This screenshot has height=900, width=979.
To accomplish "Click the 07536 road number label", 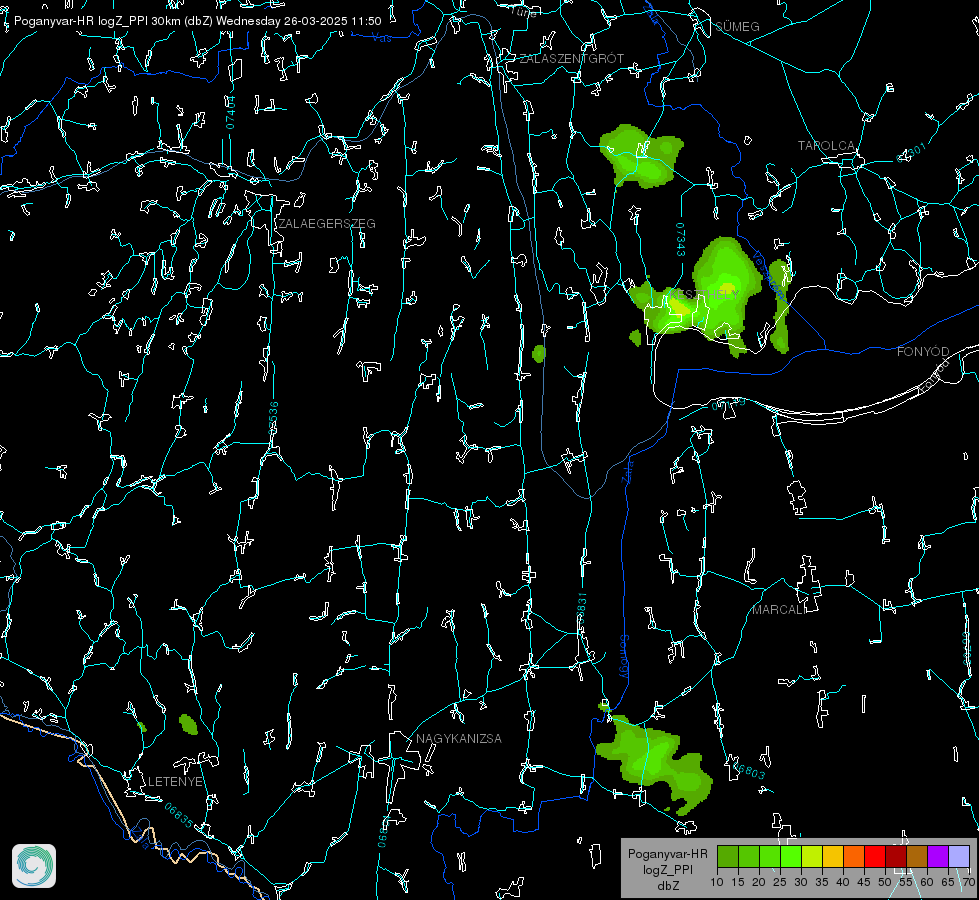I will [x=273, y=418].
